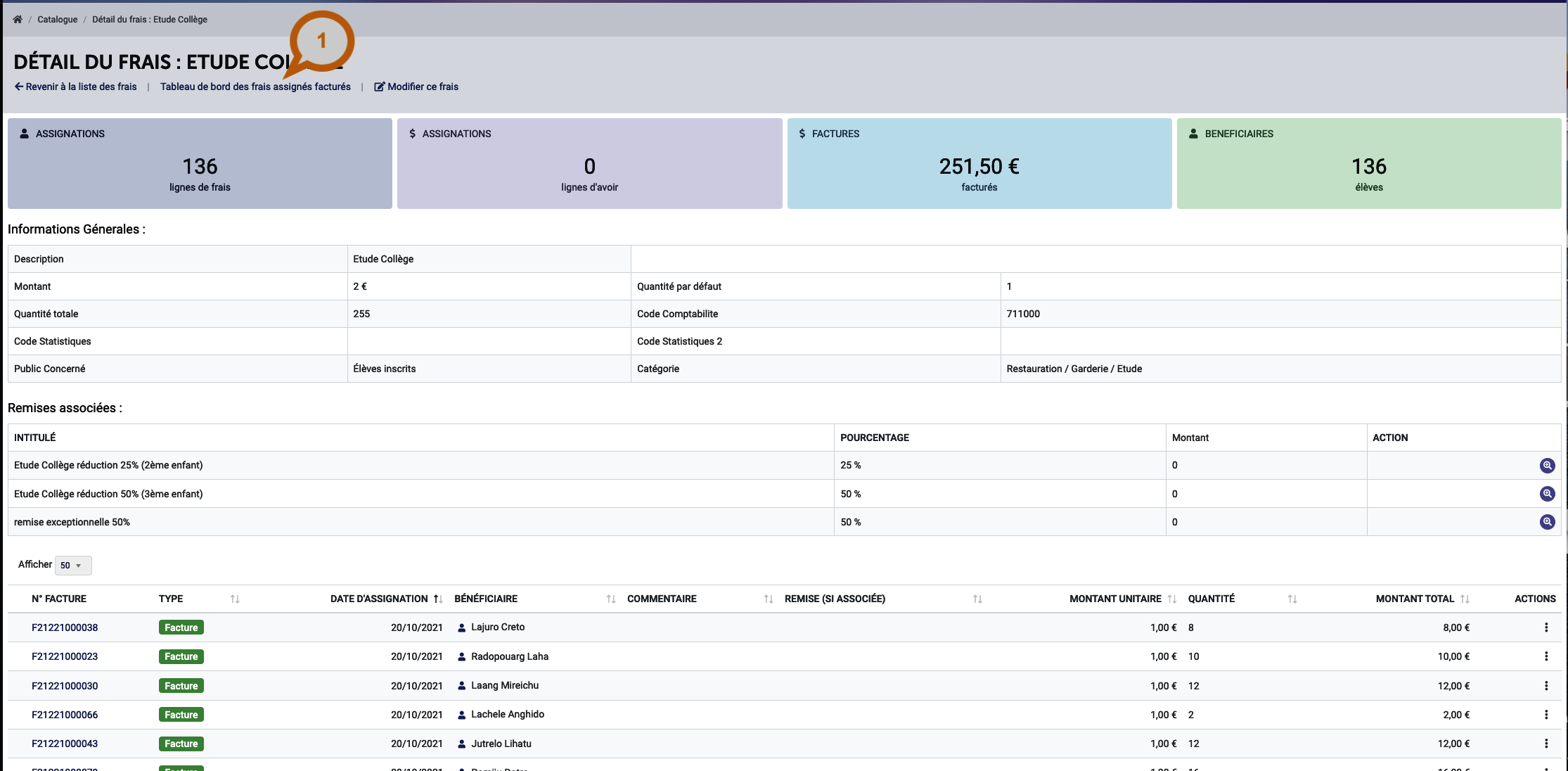View details of 25% reduction remise
1568x771 pixels.
[x=1547, y=465]
